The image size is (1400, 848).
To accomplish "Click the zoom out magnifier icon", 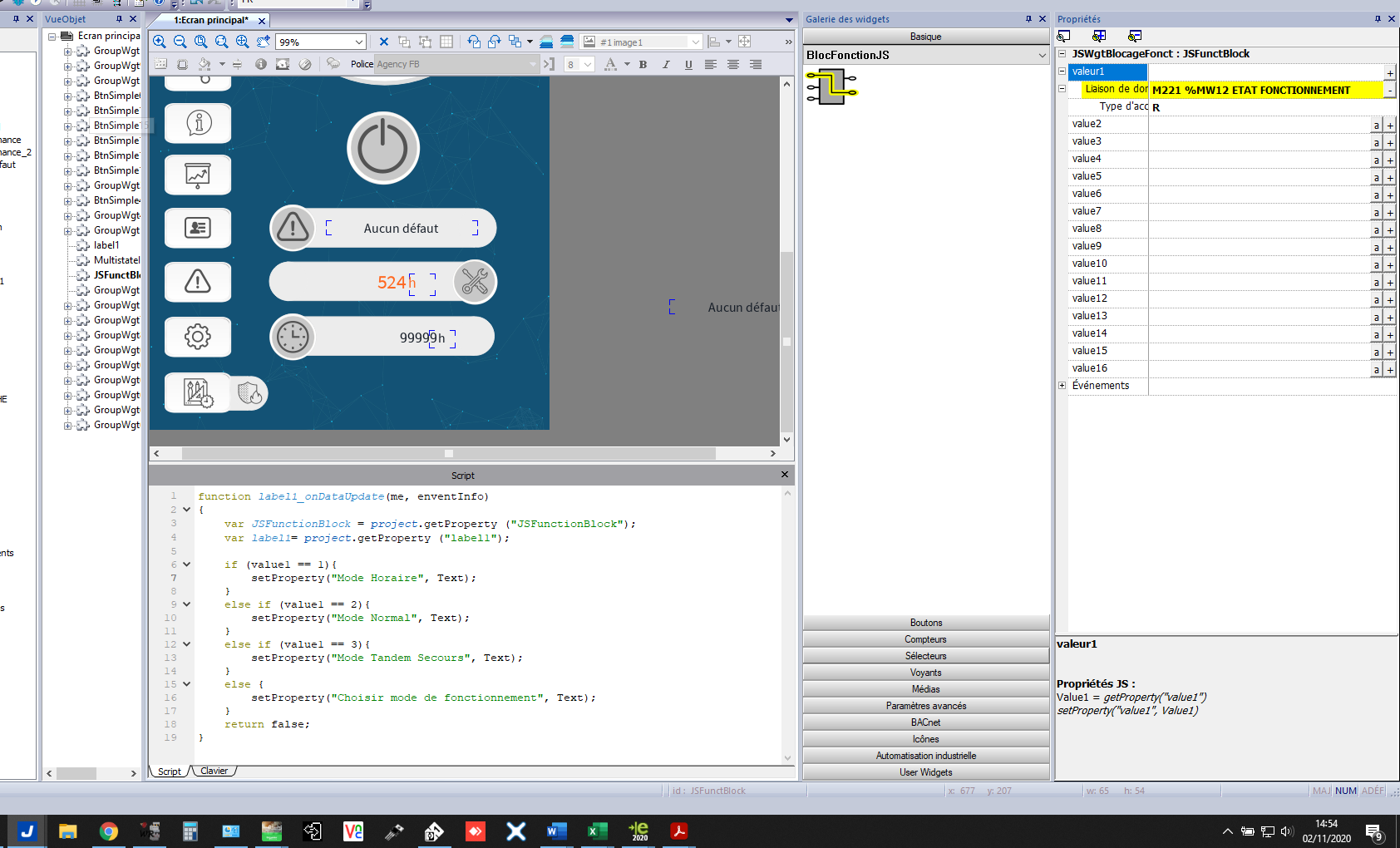I will 180,42.
